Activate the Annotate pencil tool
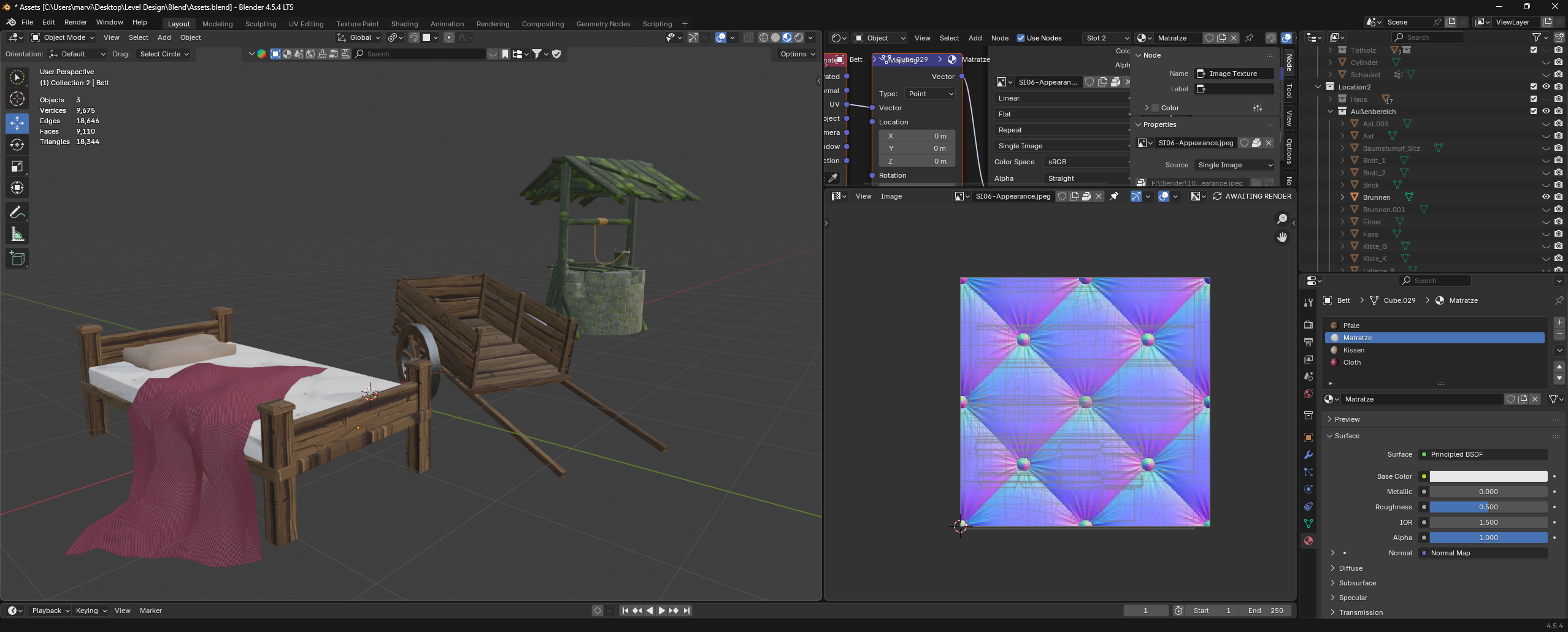 tap(17, 213)
